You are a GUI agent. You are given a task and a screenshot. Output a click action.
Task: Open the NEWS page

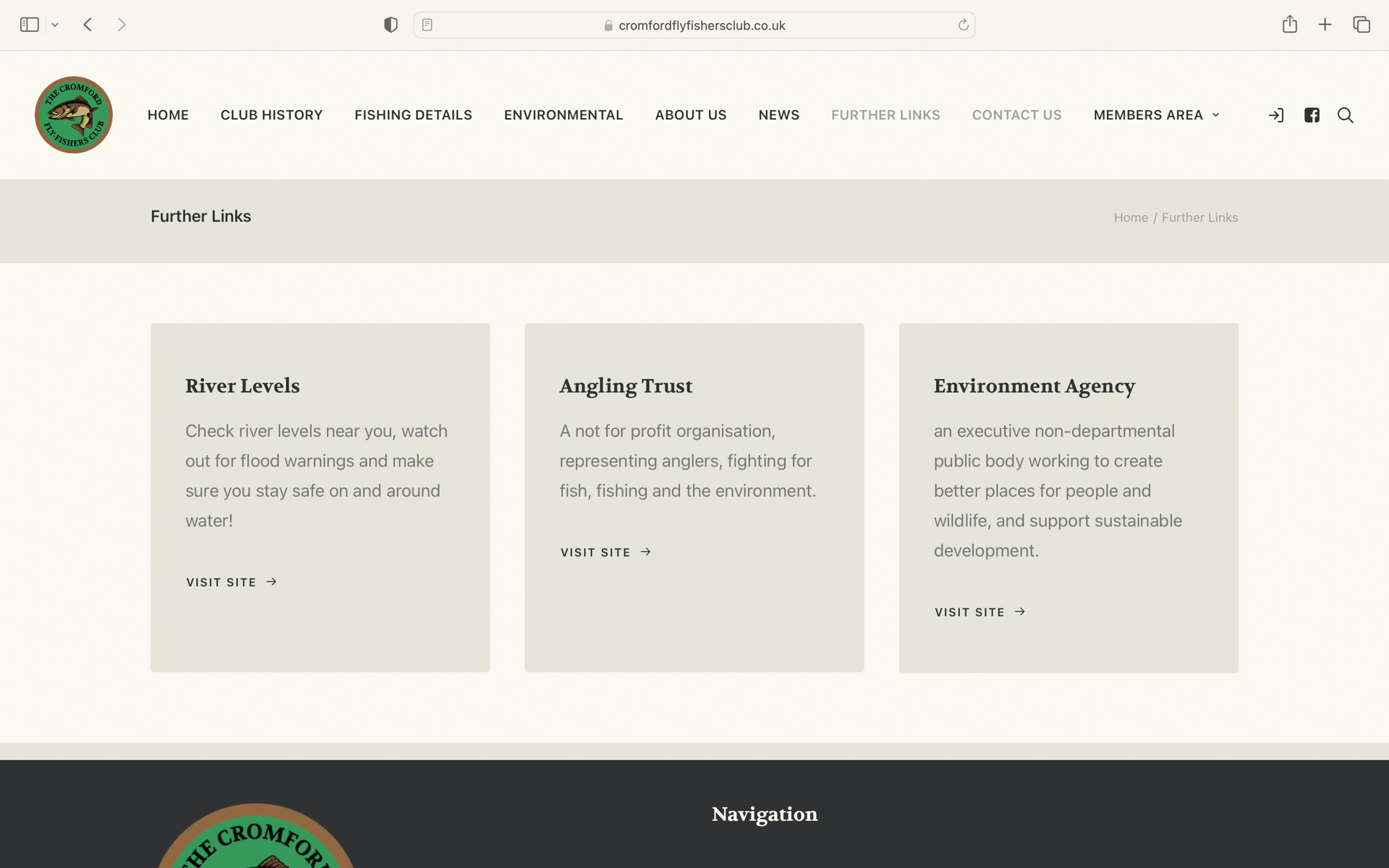click(x=779, y=115)
